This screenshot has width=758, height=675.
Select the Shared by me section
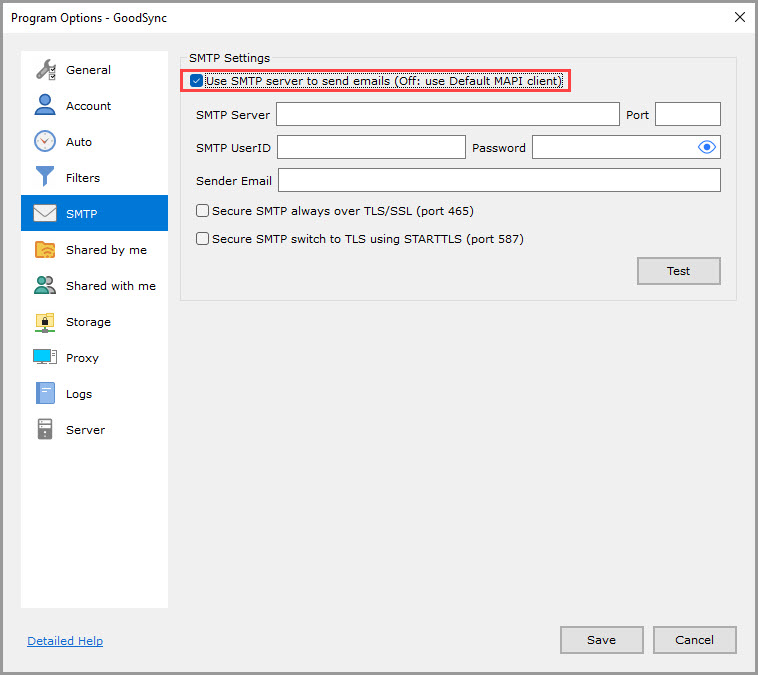coord(94,249)
